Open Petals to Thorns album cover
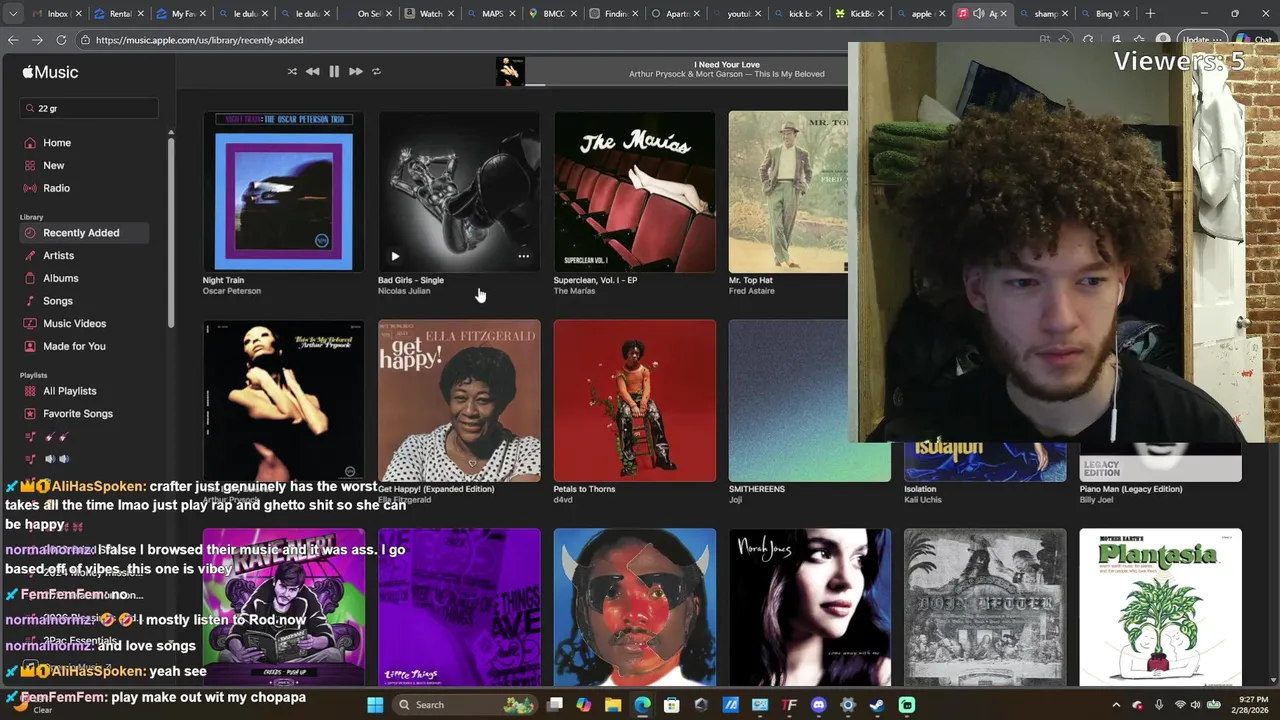 (635, 401)
